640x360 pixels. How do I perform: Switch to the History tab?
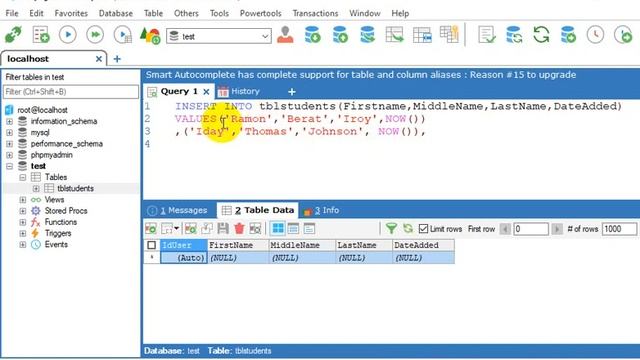239,91
